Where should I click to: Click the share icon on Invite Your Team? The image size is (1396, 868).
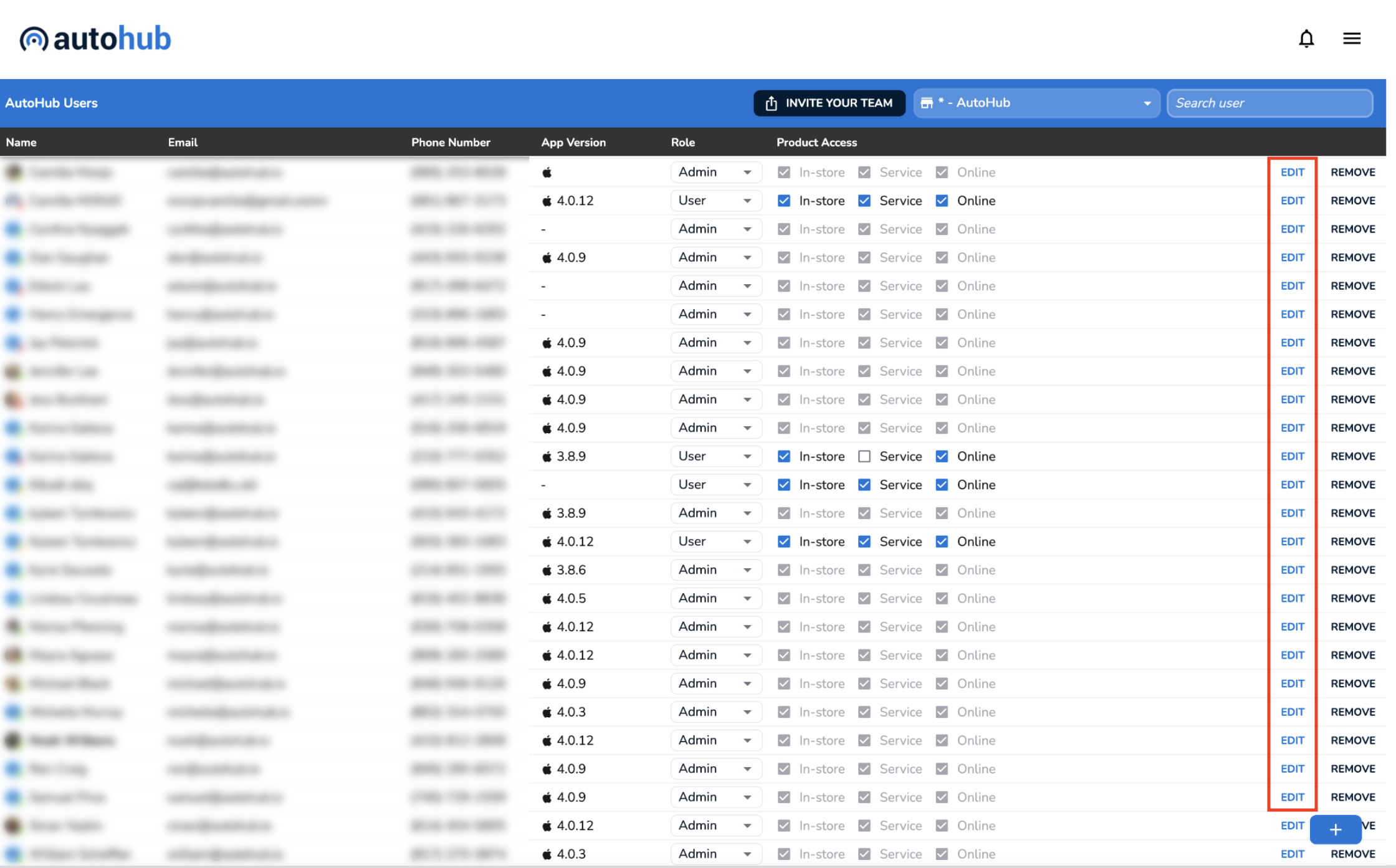[x=771, y=103]
